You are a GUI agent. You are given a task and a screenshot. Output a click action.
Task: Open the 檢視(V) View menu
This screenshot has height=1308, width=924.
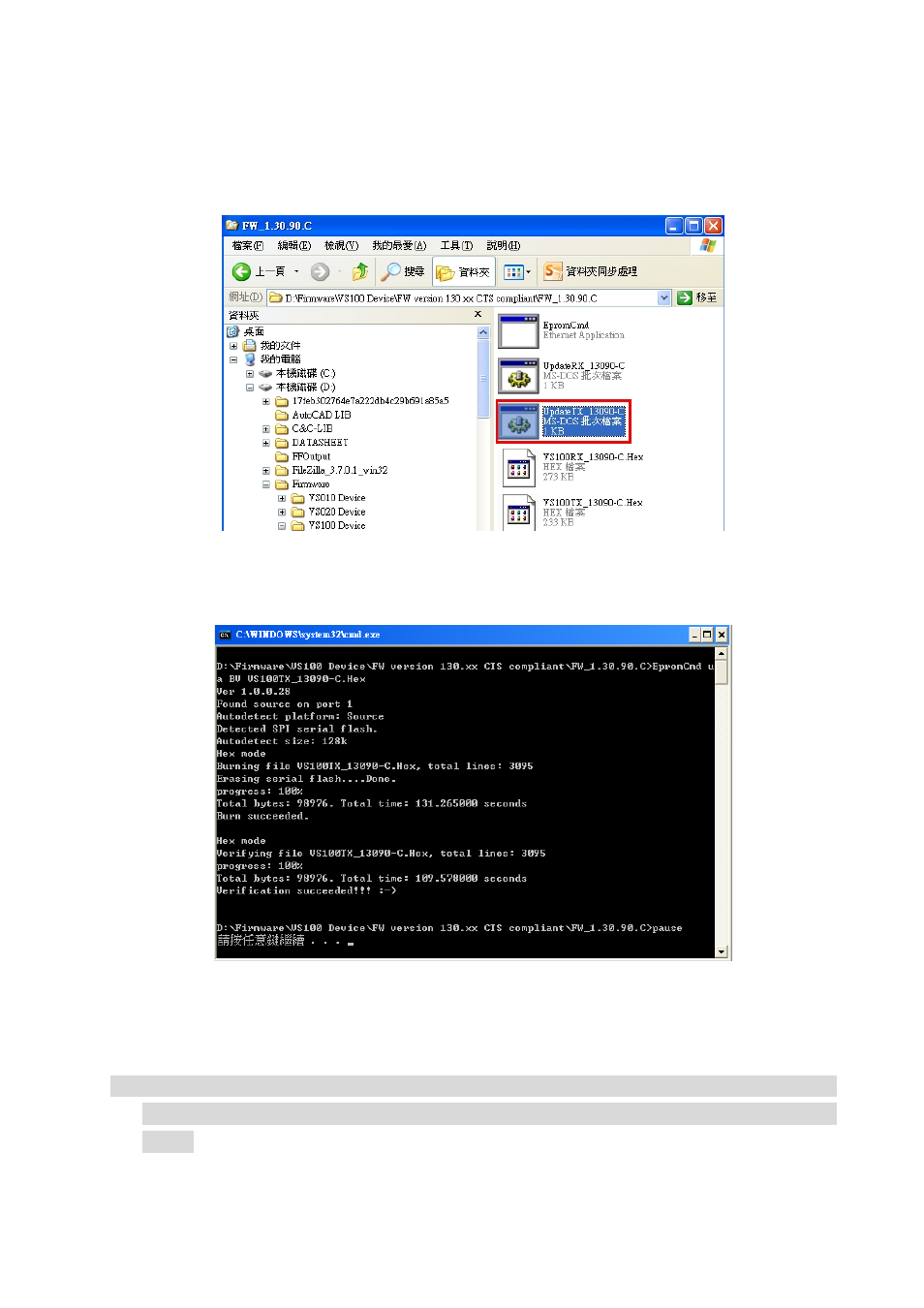341,246
